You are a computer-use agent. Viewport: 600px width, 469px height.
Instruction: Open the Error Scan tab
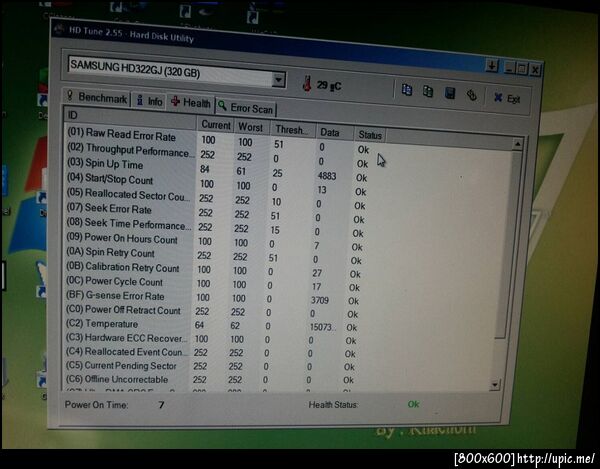(x=246, y=108)
